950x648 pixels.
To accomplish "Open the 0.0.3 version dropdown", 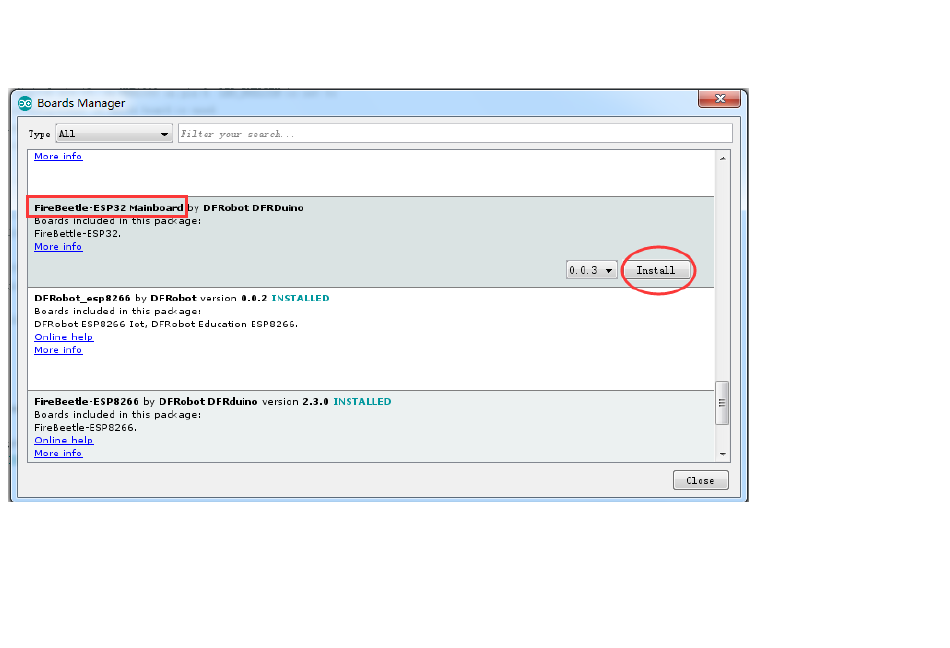I will [x=591, y=270].
